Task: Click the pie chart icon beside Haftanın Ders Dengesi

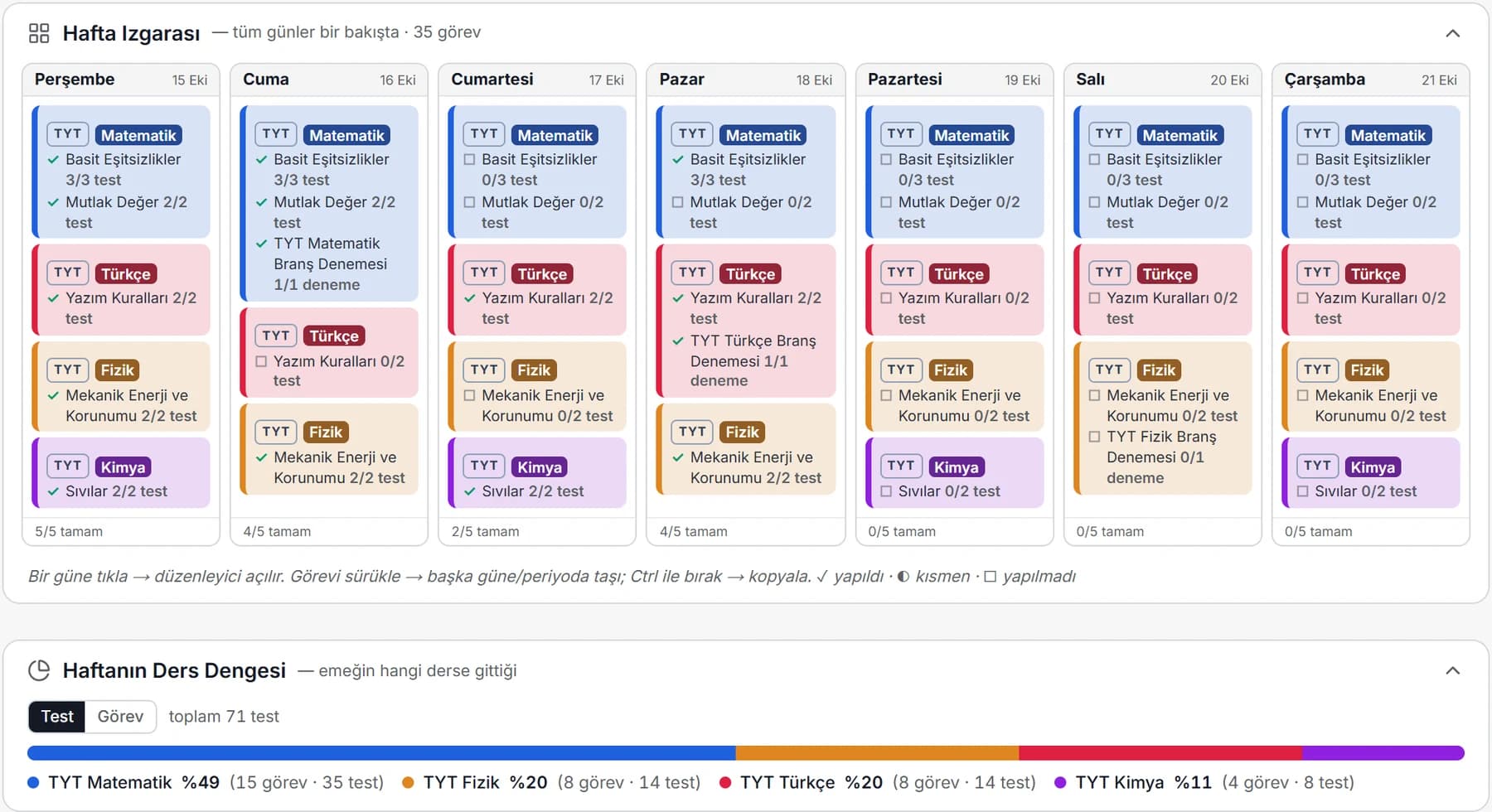Action: (39, 670)
